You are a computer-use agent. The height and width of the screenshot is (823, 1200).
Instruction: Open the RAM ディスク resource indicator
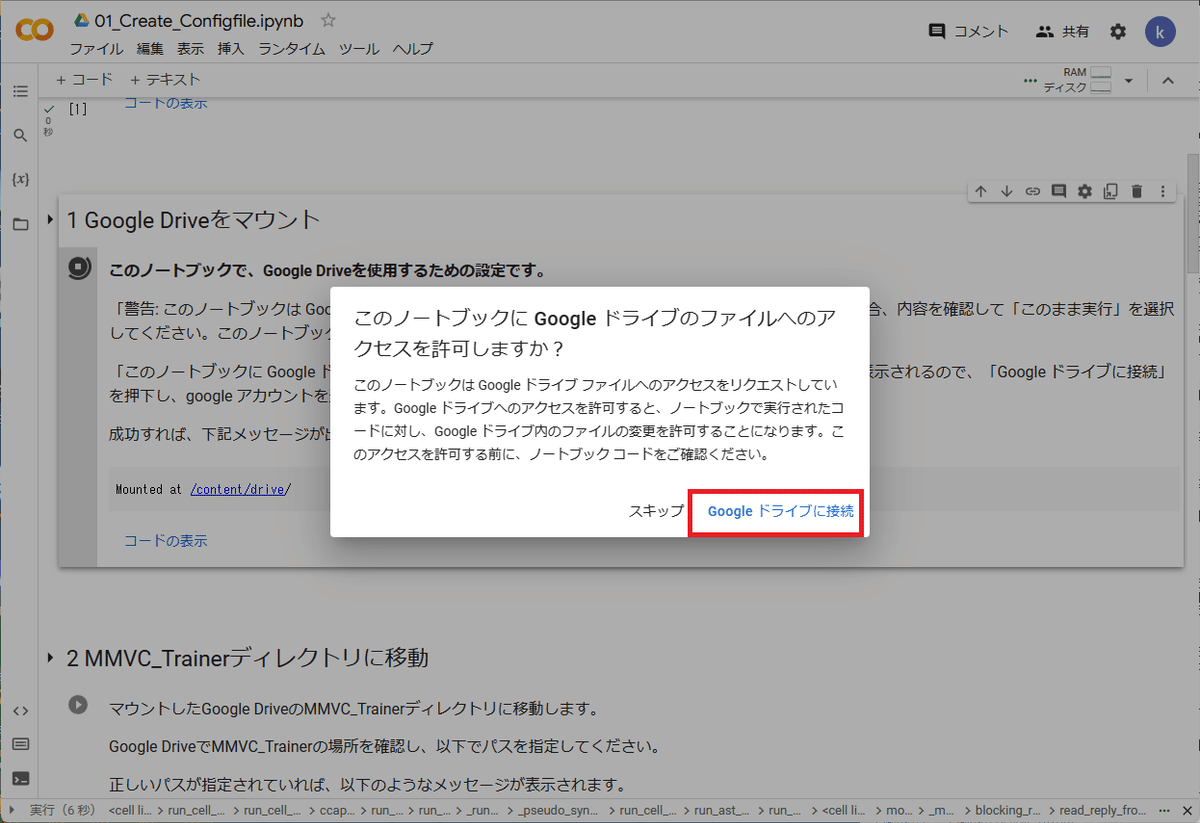1077,80
